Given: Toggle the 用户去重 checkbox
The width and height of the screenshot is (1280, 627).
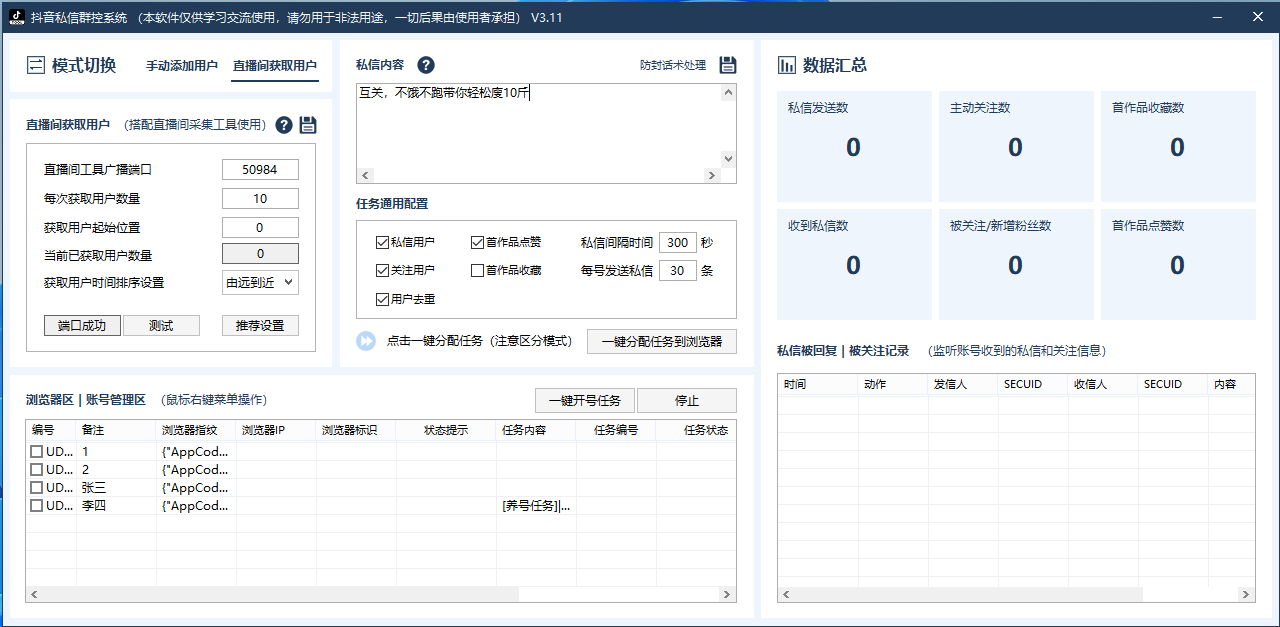Looking at the screenshot, I should tap(382, 299).
